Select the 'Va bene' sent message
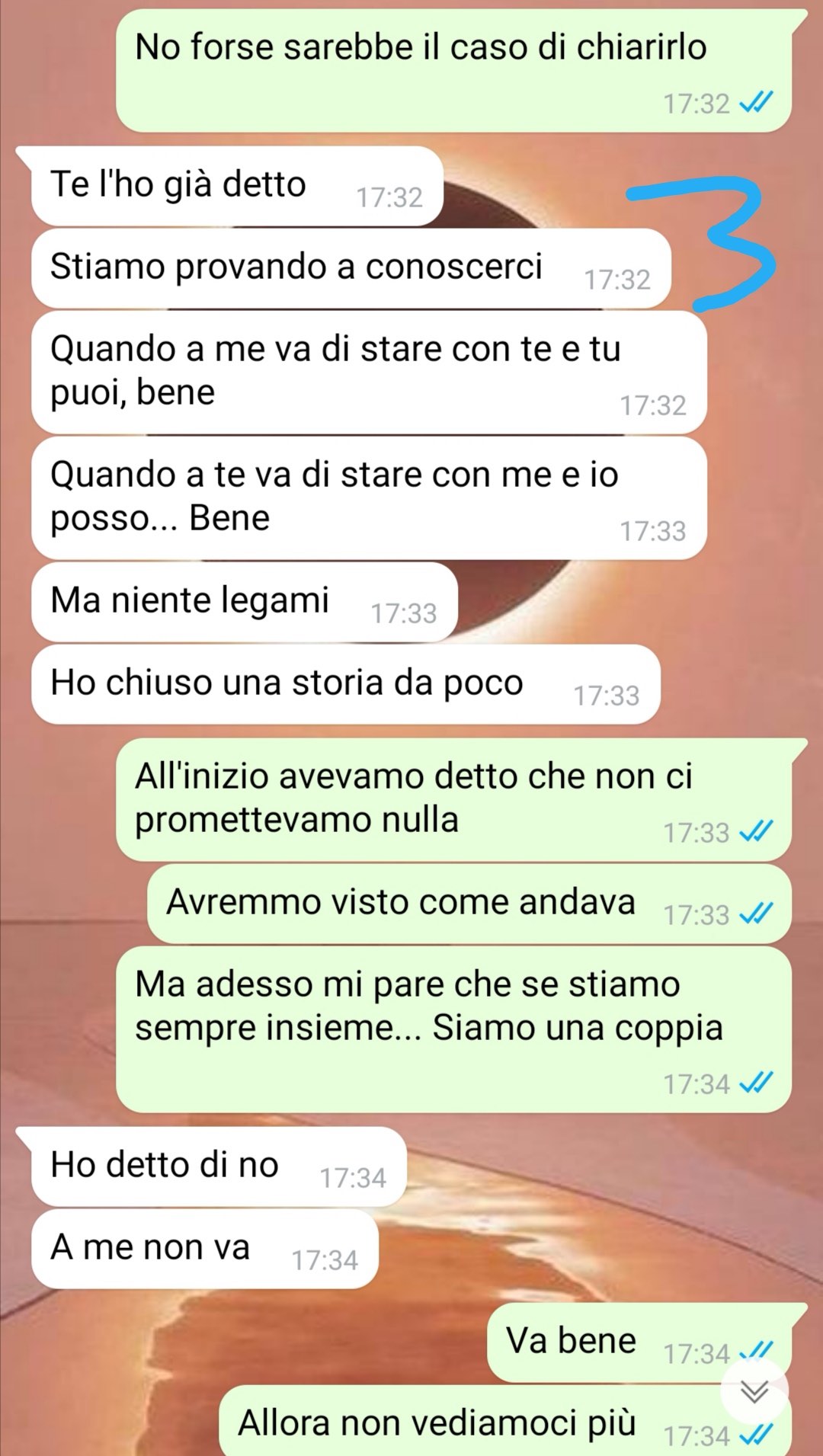The height and width of the screenshot is (1456, 823). [x=640, y=1342]
